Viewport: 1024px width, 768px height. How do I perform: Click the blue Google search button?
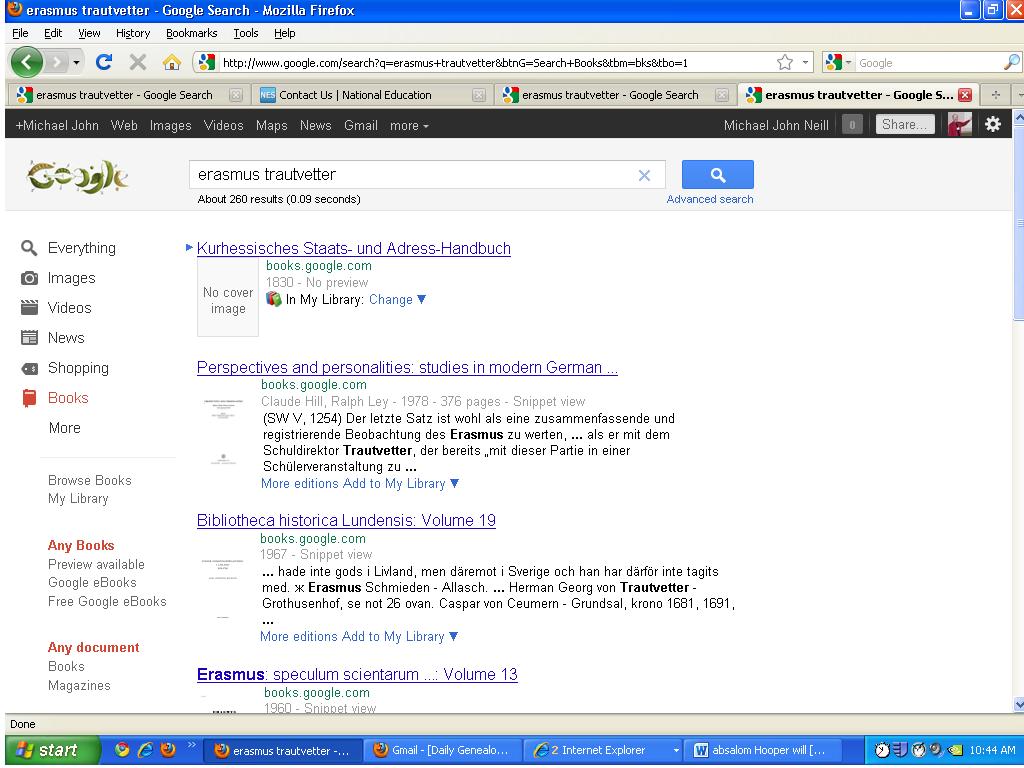[x=717, y=174]
